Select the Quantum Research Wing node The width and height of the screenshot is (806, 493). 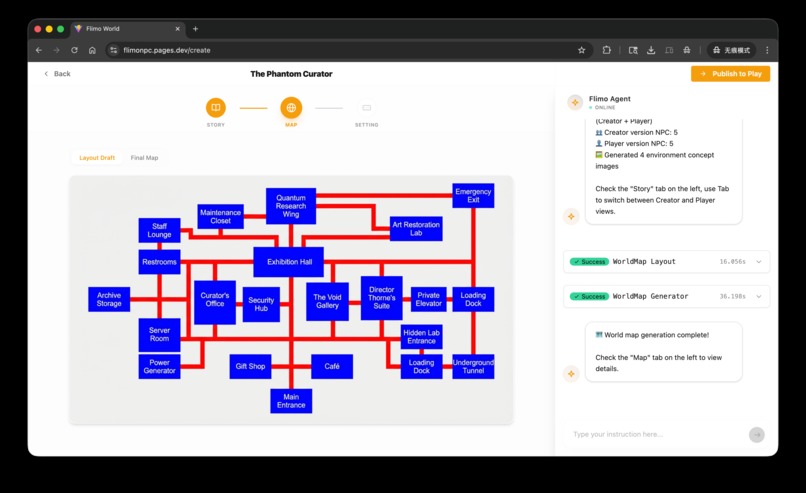(291, 206)
